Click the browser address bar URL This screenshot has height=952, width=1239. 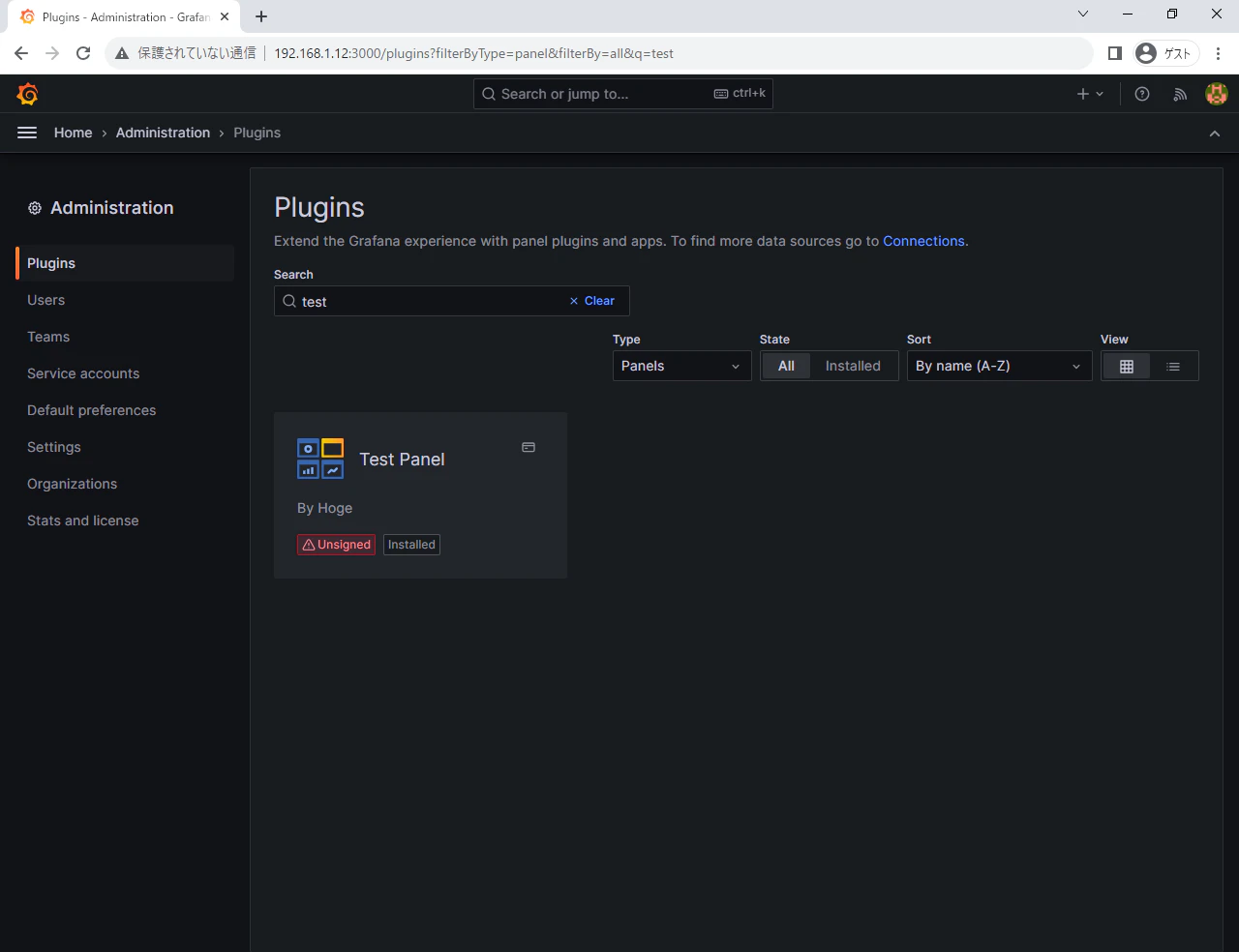pos(473,53)
